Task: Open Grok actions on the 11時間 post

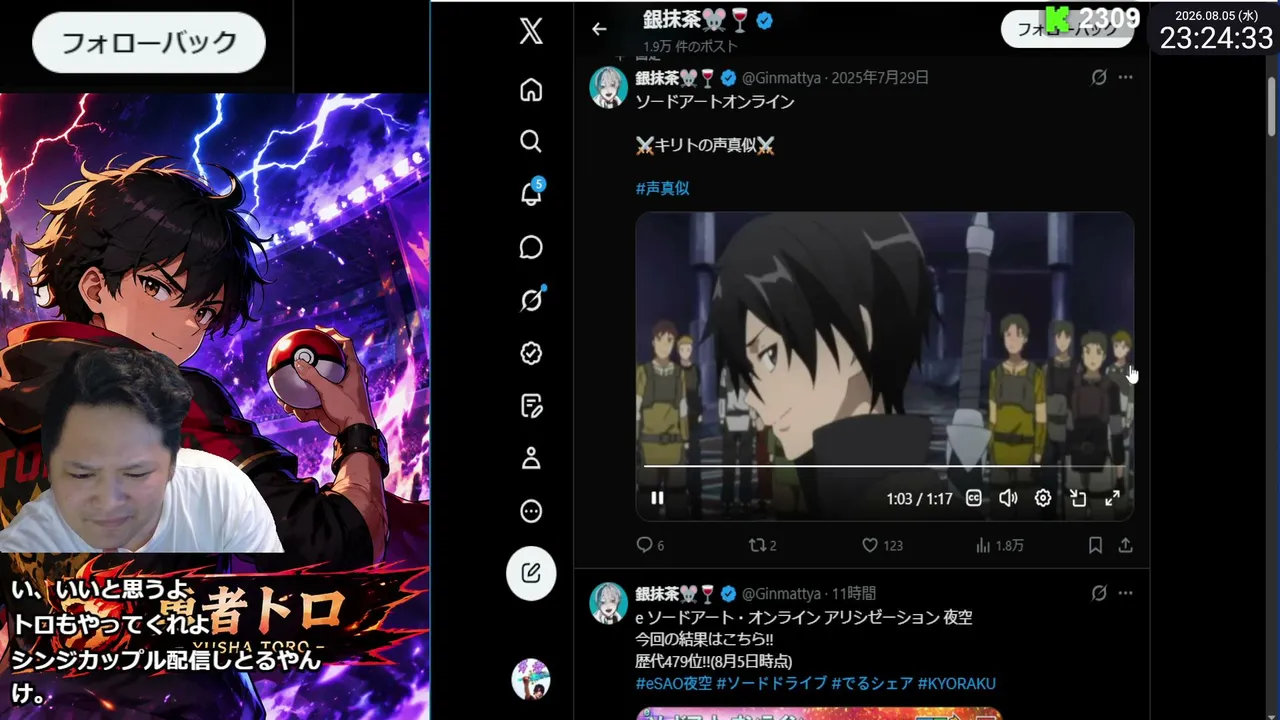Action: (1099, 593)
